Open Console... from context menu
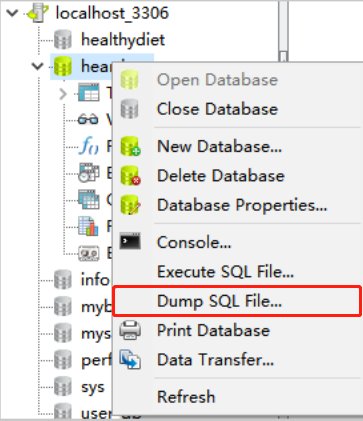Image resolution: width=363 pixels, height=421 pixels. (237, 242)
